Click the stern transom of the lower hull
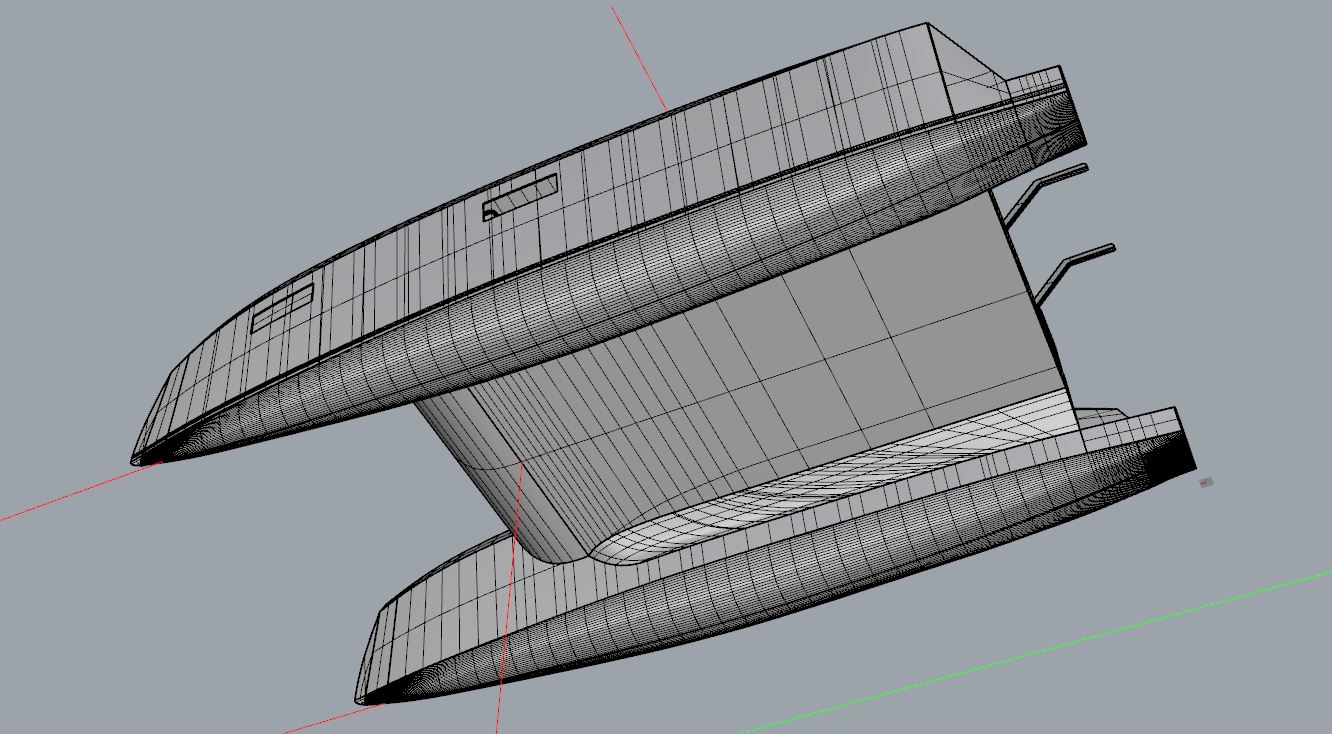The width and height of the screenshot is (1332, 734). tap(1185, 450)
